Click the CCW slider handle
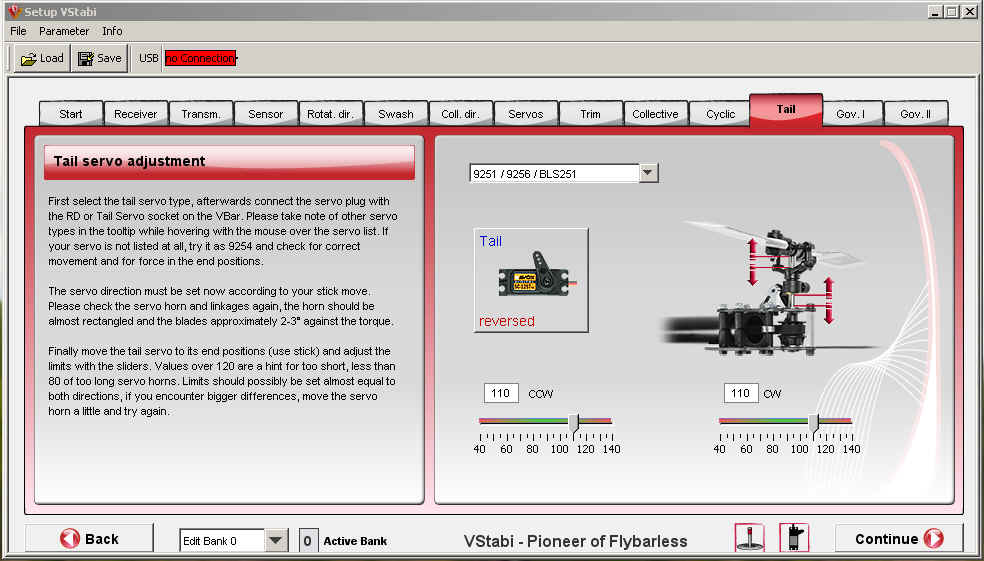This screenshot has height=561, width=984. [x=573, y=424]
